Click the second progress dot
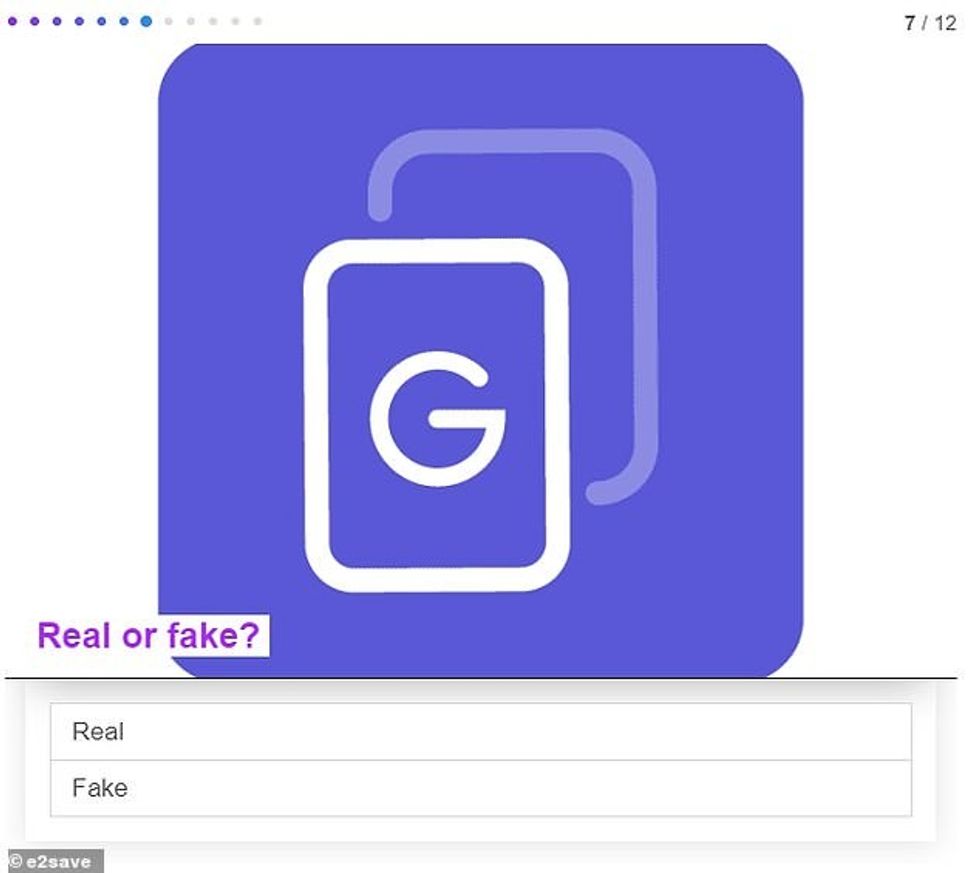The image size is (980, 873). point(35,21)
